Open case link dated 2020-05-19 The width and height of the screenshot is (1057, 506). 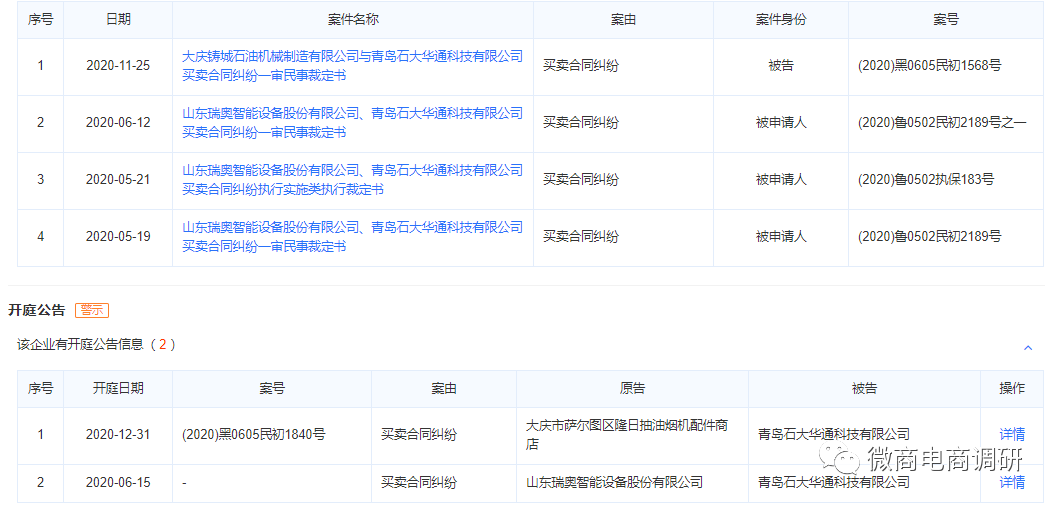pos(352,237)
